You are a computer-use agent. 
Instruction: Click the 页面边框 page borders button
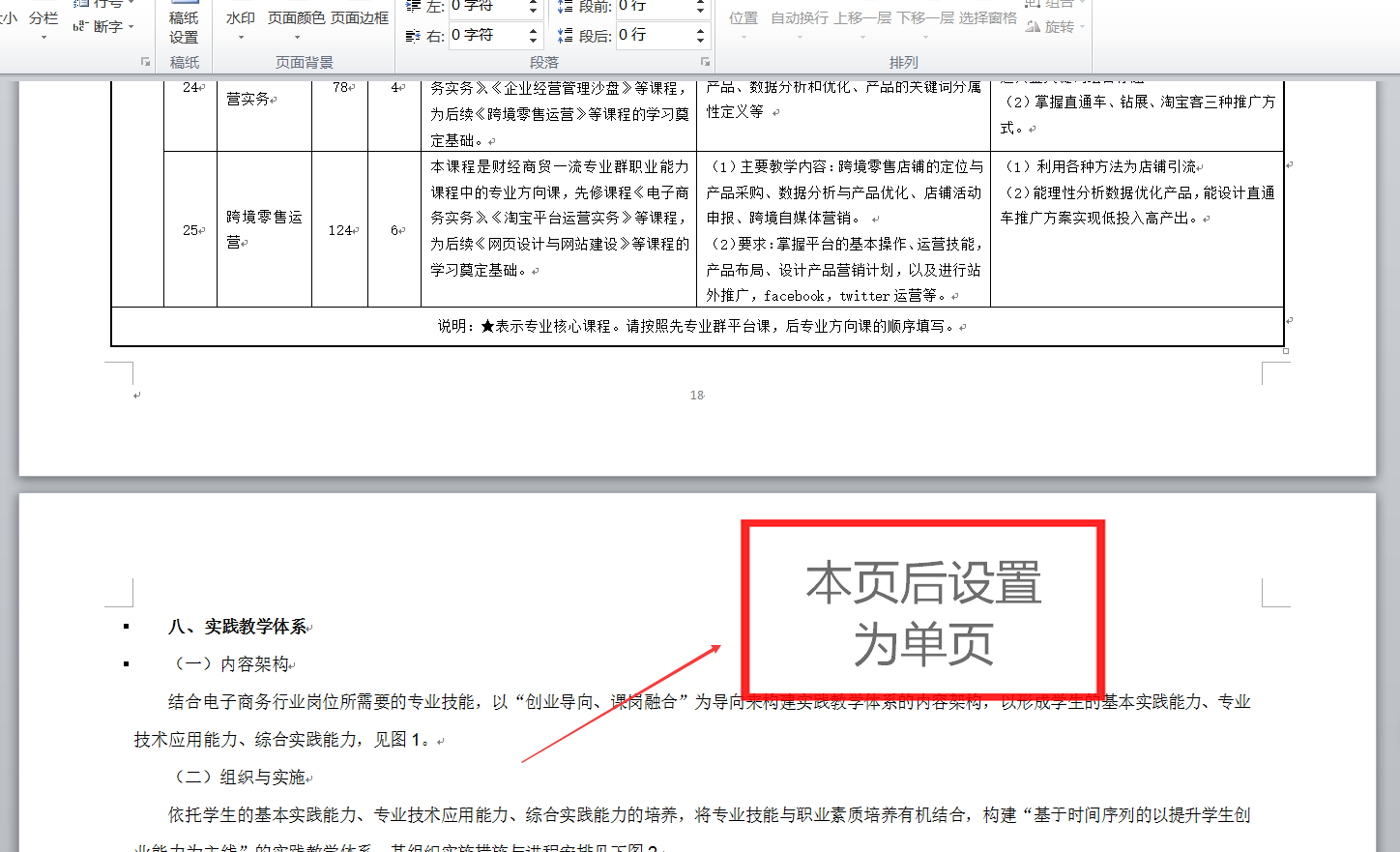tap(360, 18)
